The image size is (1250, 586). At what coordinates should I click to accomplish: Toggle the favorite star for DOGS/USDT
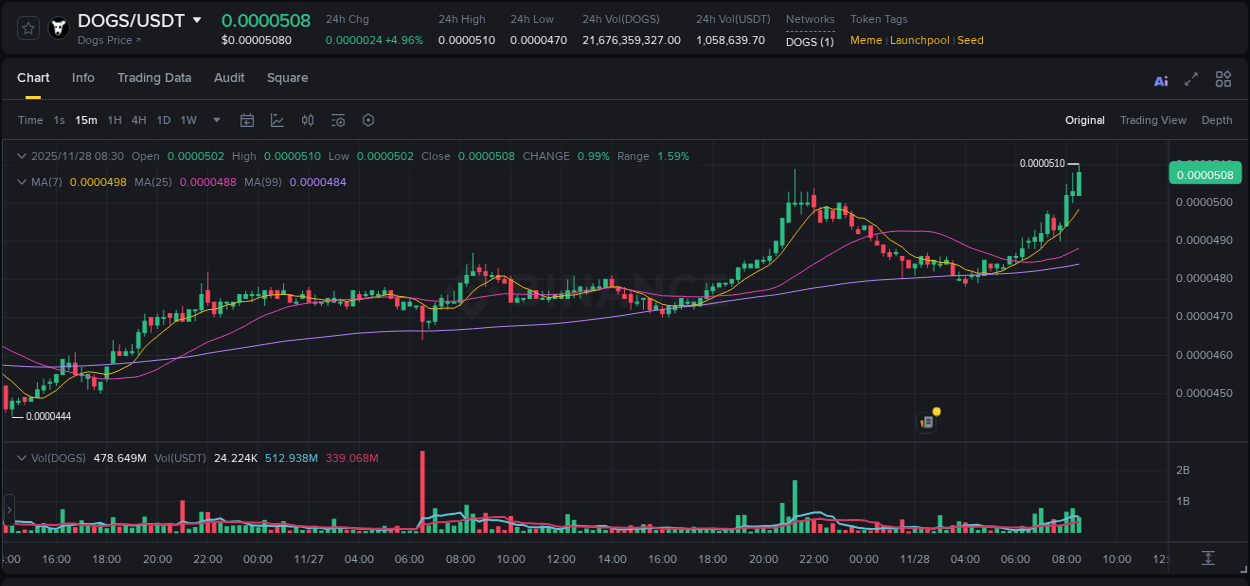[x=27, y=27]
